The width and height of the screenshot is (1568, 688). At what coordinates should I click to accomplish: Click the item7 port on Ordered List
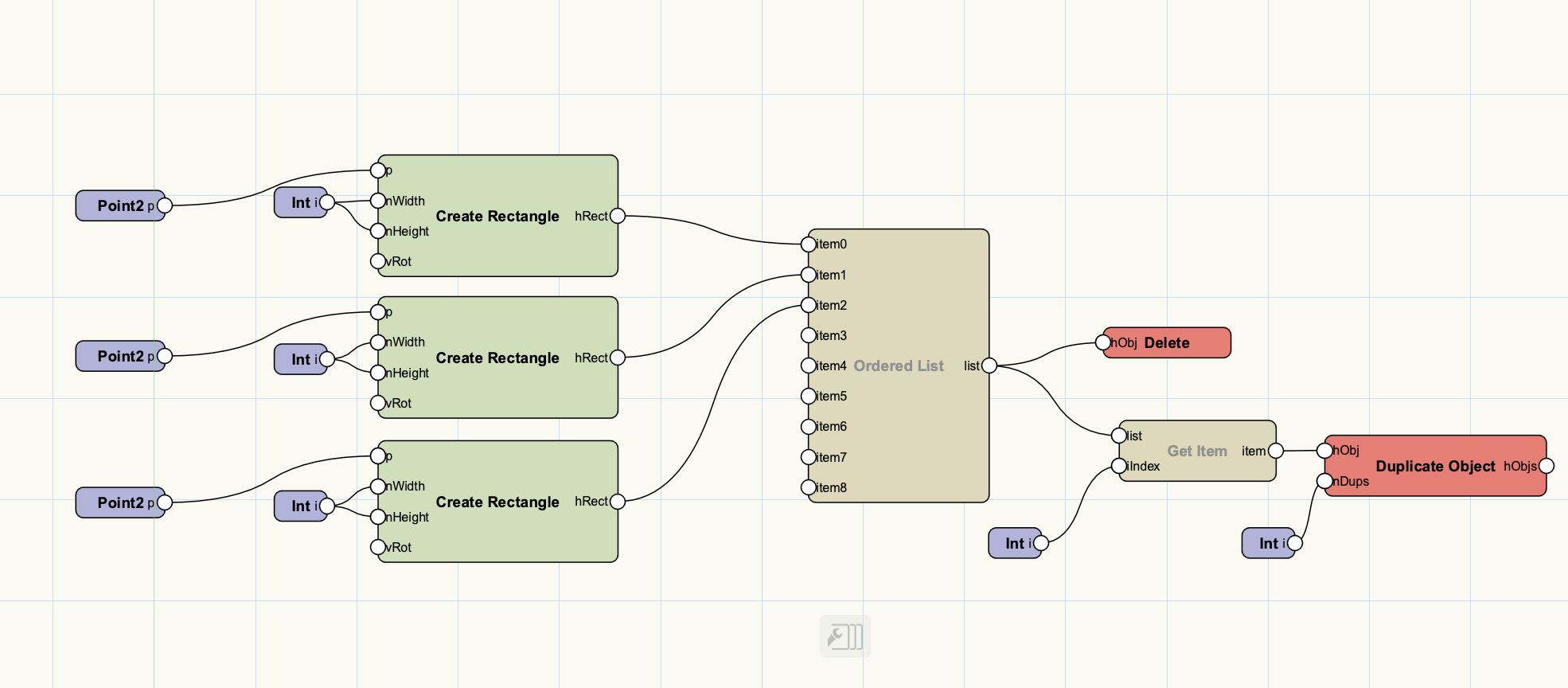[x=808, y=457]
